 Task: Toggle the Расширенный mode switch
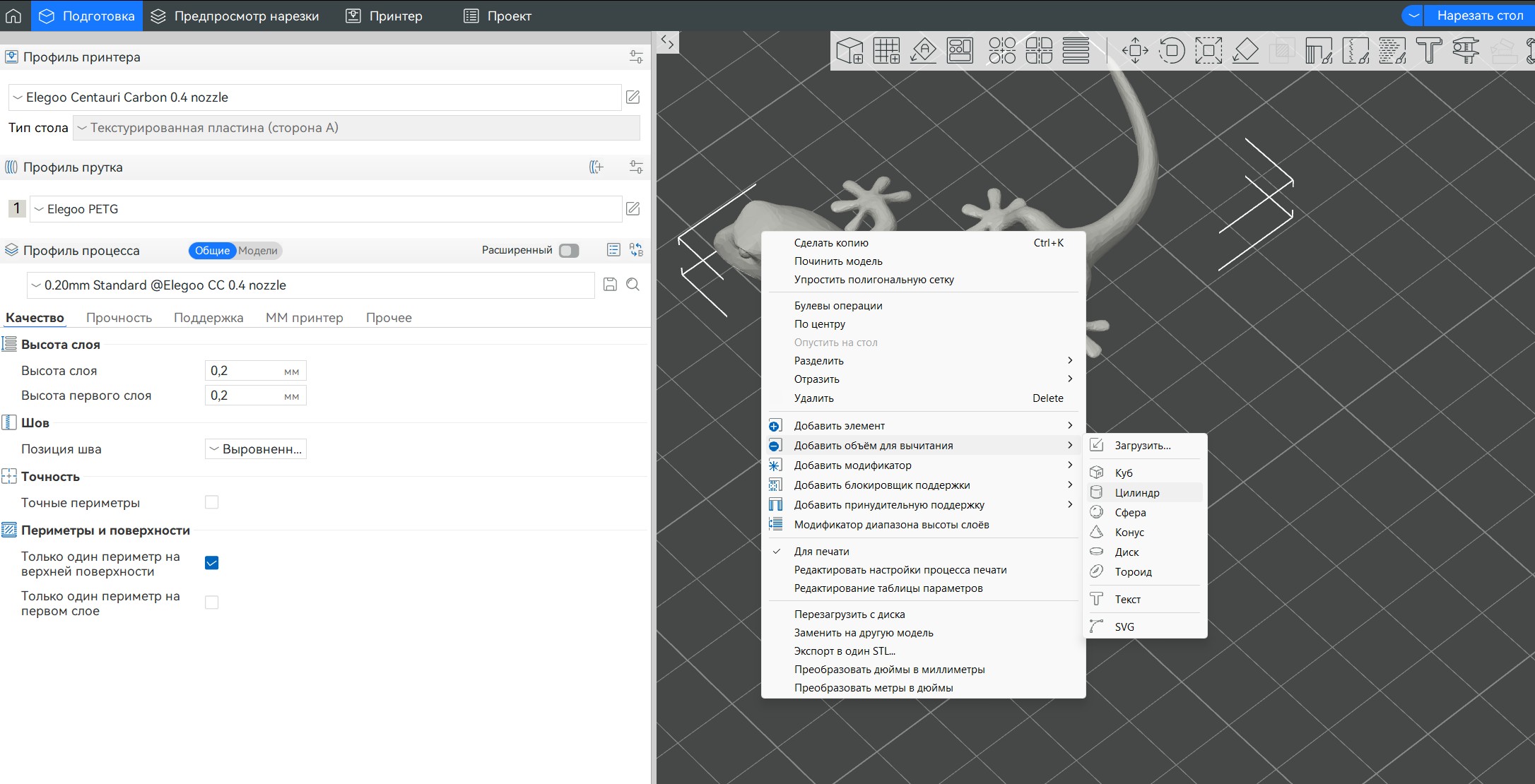coord(569,251)
